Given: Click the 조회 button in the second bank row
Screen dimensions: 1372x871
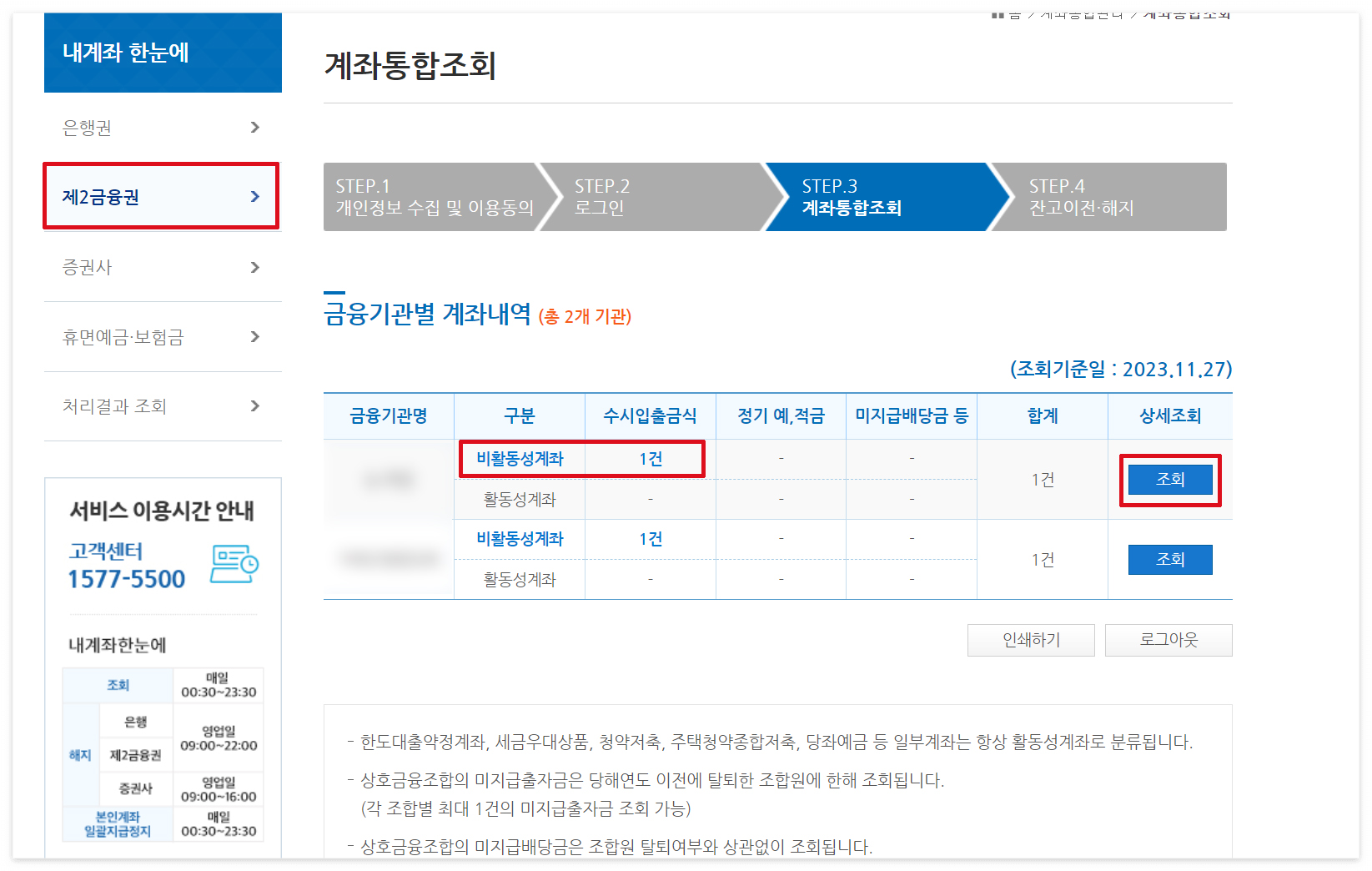Looking at the screenshot, I should click(x=1169, y=559).
